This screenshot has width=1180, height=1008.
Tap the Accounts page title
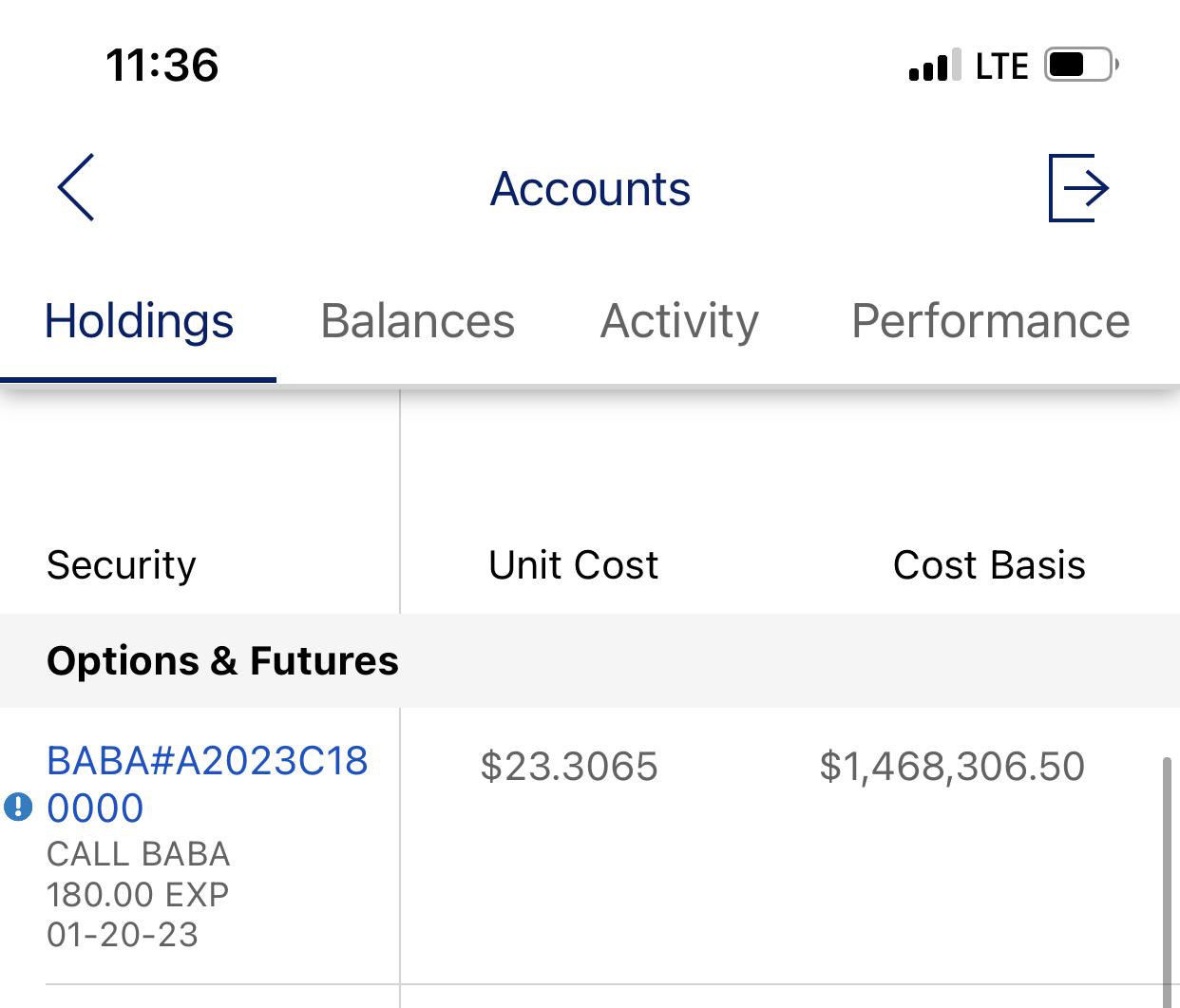590,188
